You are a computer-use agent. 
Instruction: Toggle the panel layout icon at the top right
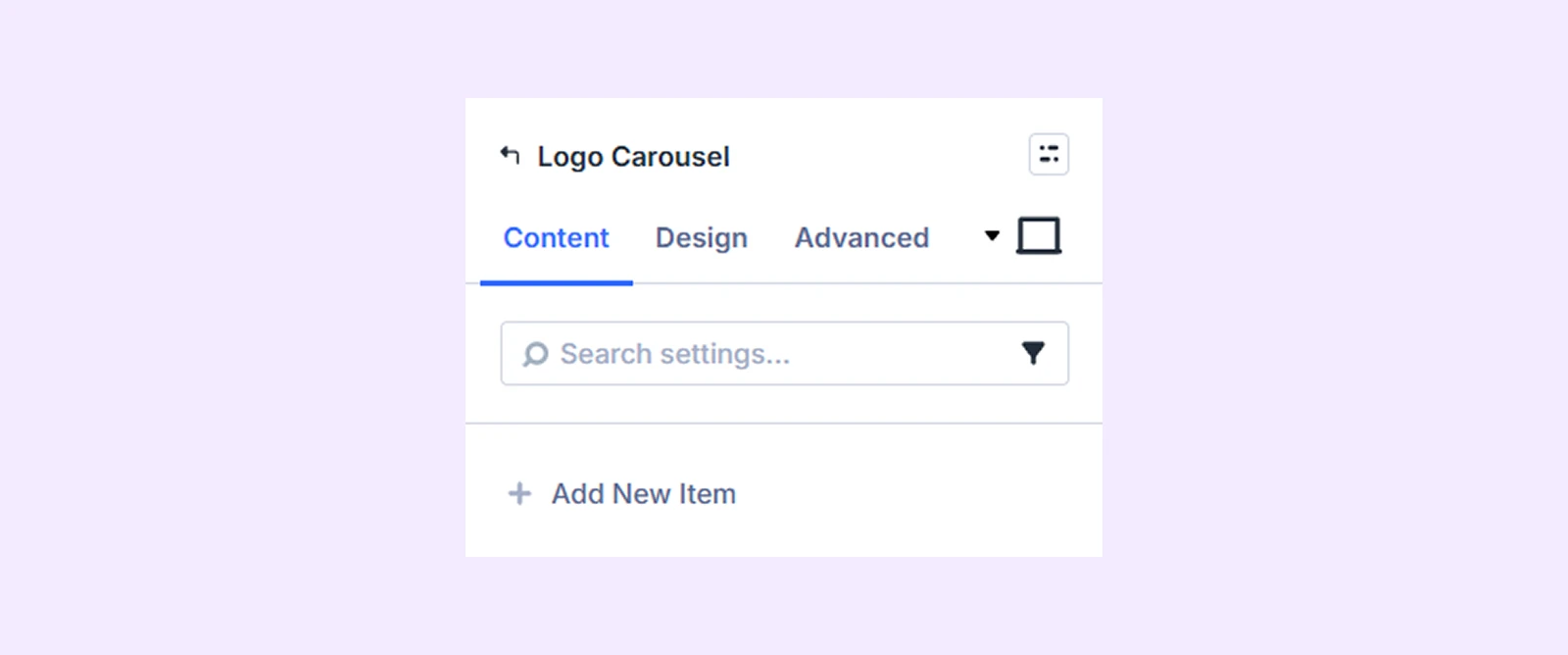point(1049,155)
